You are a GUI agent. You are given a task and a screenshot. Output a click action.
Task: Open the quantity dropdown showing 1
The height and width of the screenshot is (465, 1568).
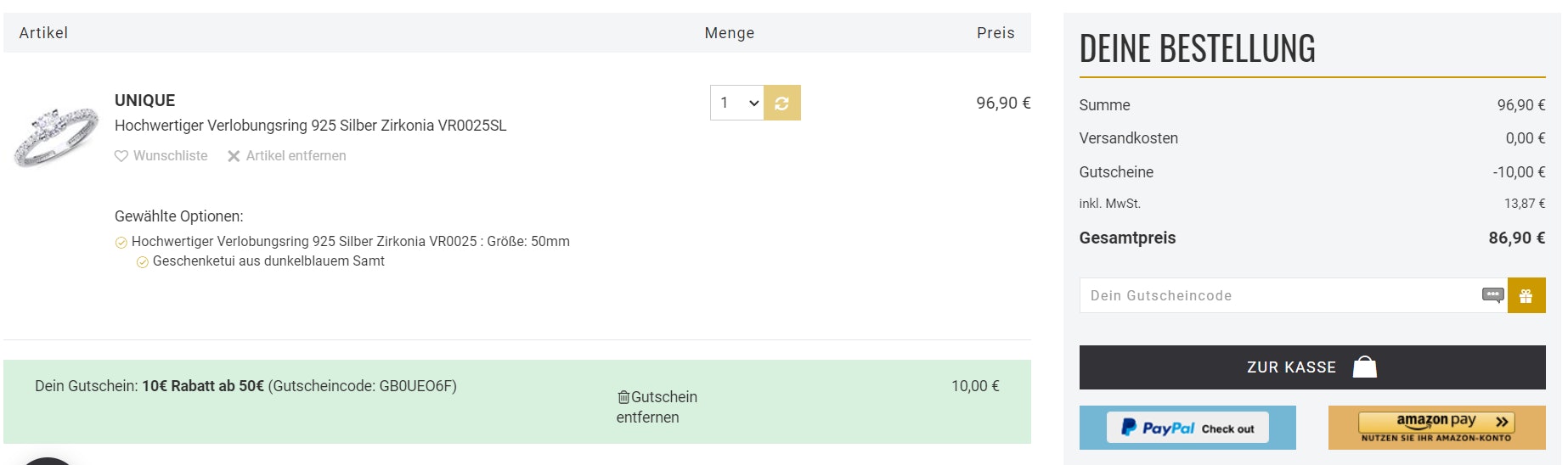(x=736, y=103)
